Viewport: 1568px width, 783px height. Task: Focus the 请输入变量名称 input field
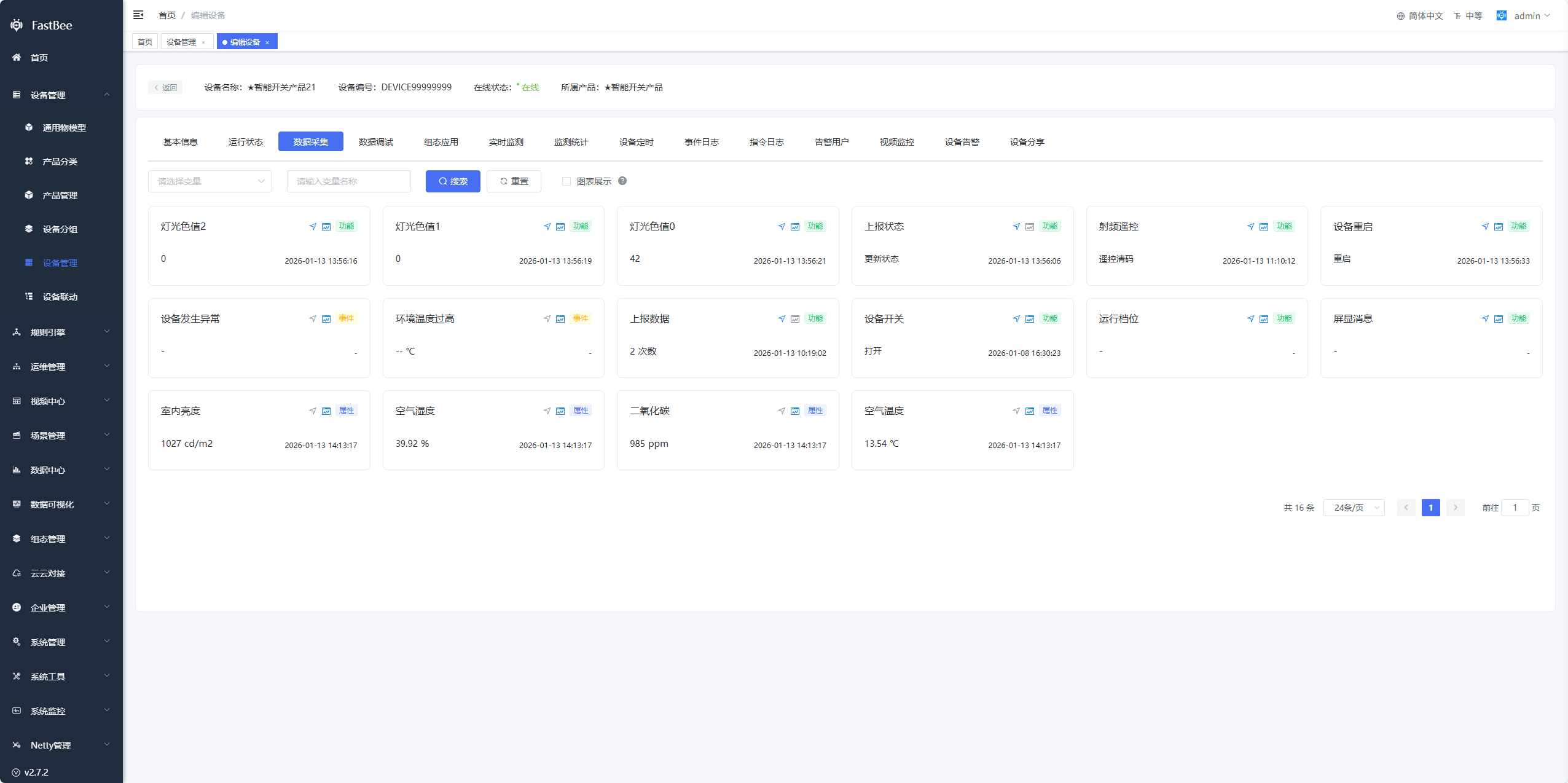[349, 181]
